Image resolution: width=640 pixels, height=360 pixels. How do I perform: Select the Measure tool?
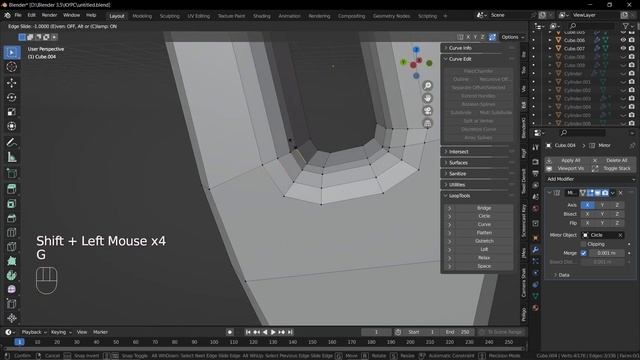(x=11, y=157)
